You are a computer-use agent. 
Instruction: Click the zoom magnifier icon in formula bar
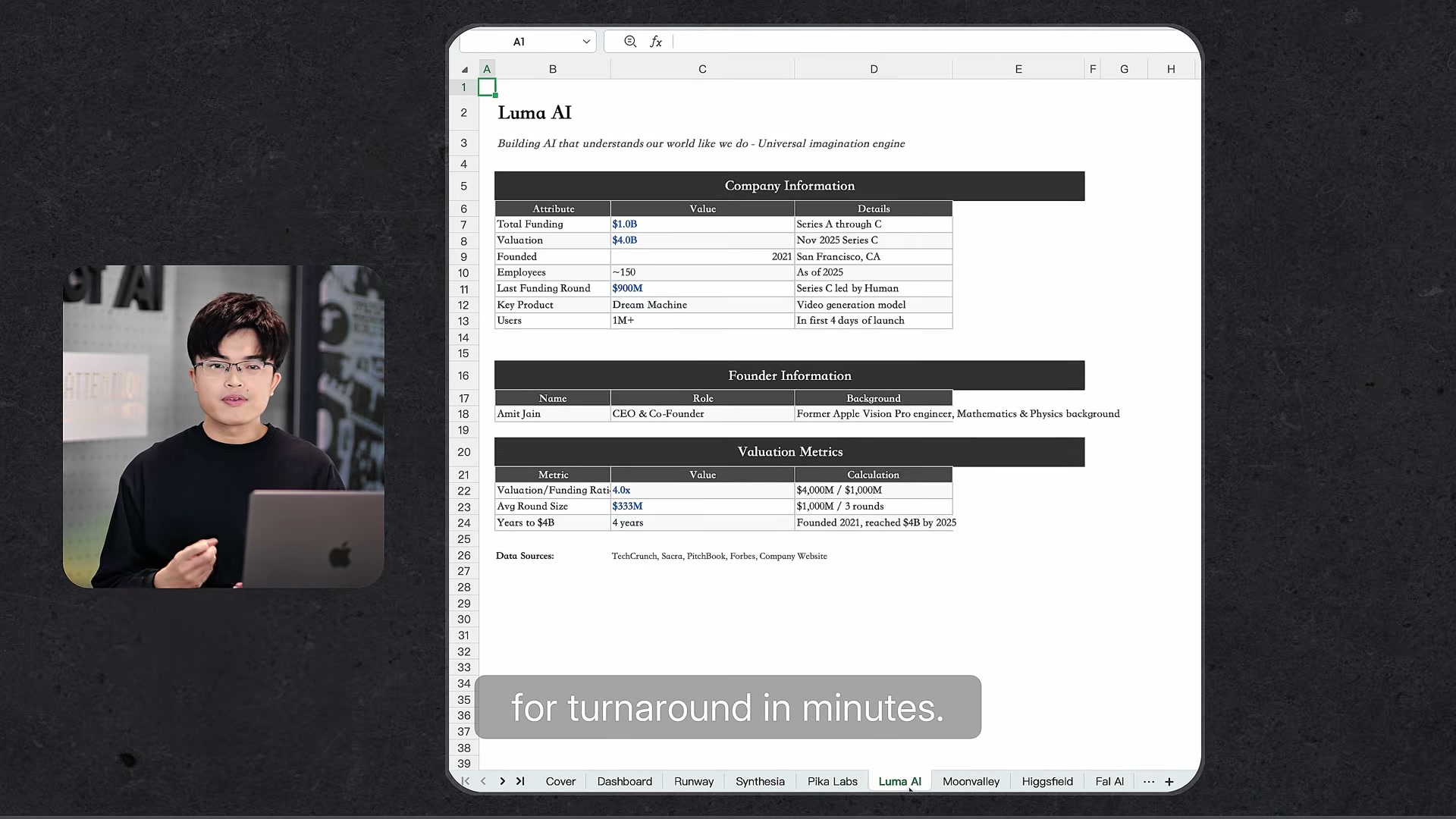[x=630, y=42]
